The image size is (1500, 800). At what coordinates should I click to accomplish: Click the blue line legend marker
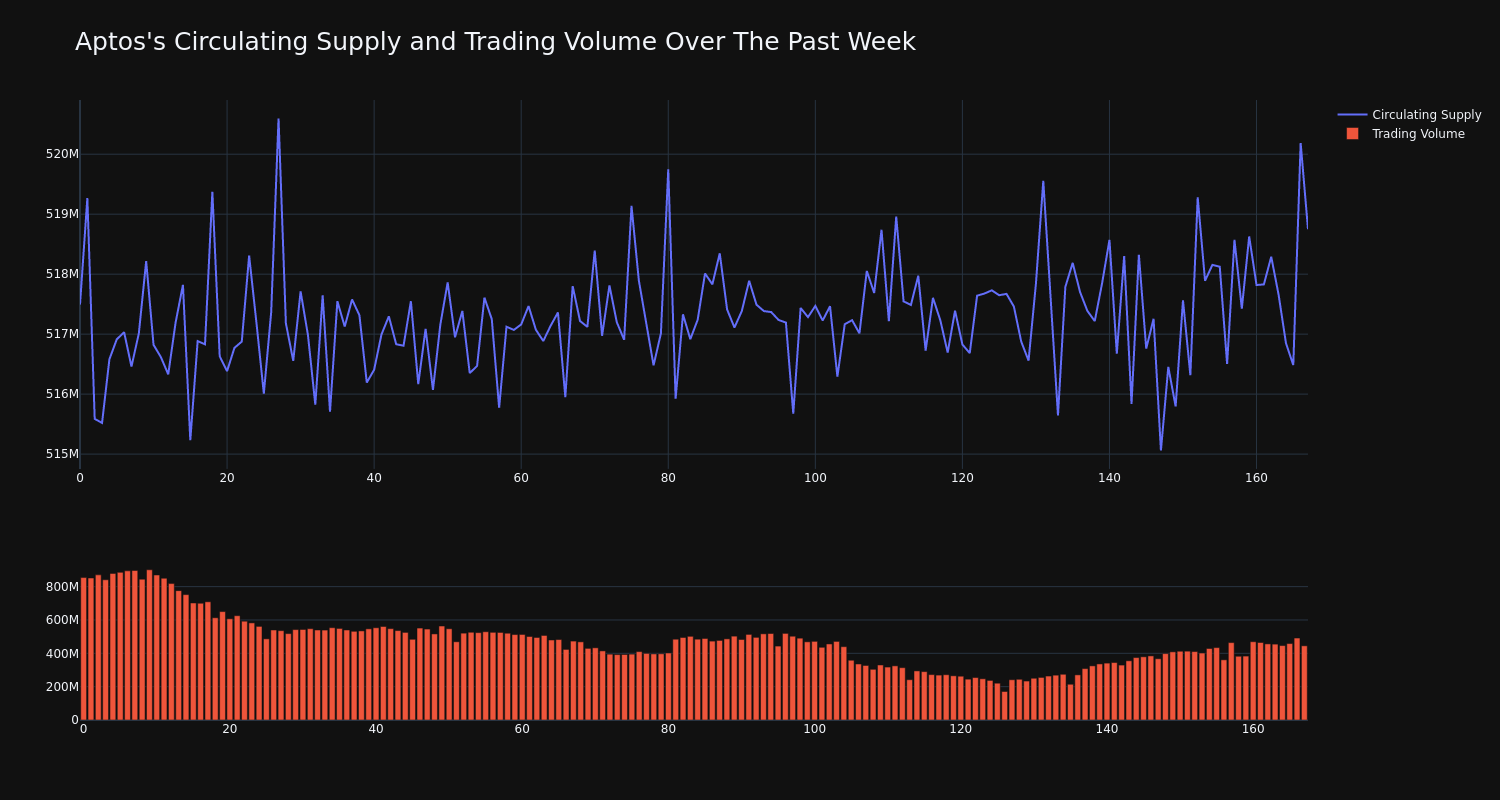(1352, 115)
